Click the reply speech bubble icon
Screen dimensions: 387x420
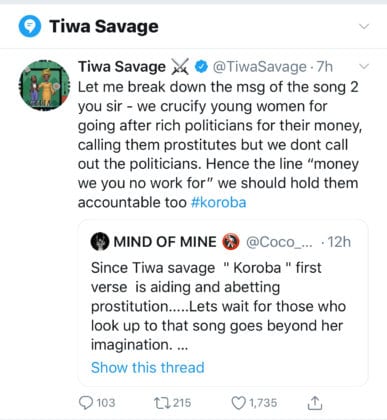coord(86,403)
